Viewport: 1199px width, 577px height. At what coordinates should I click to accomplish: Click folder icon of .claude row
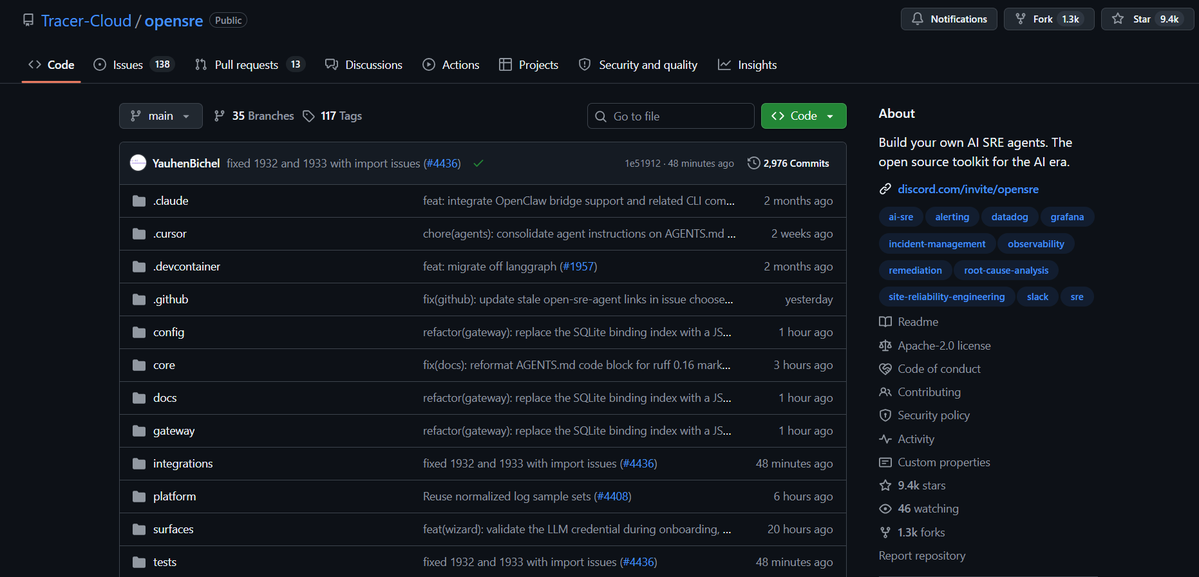(138, 201)
